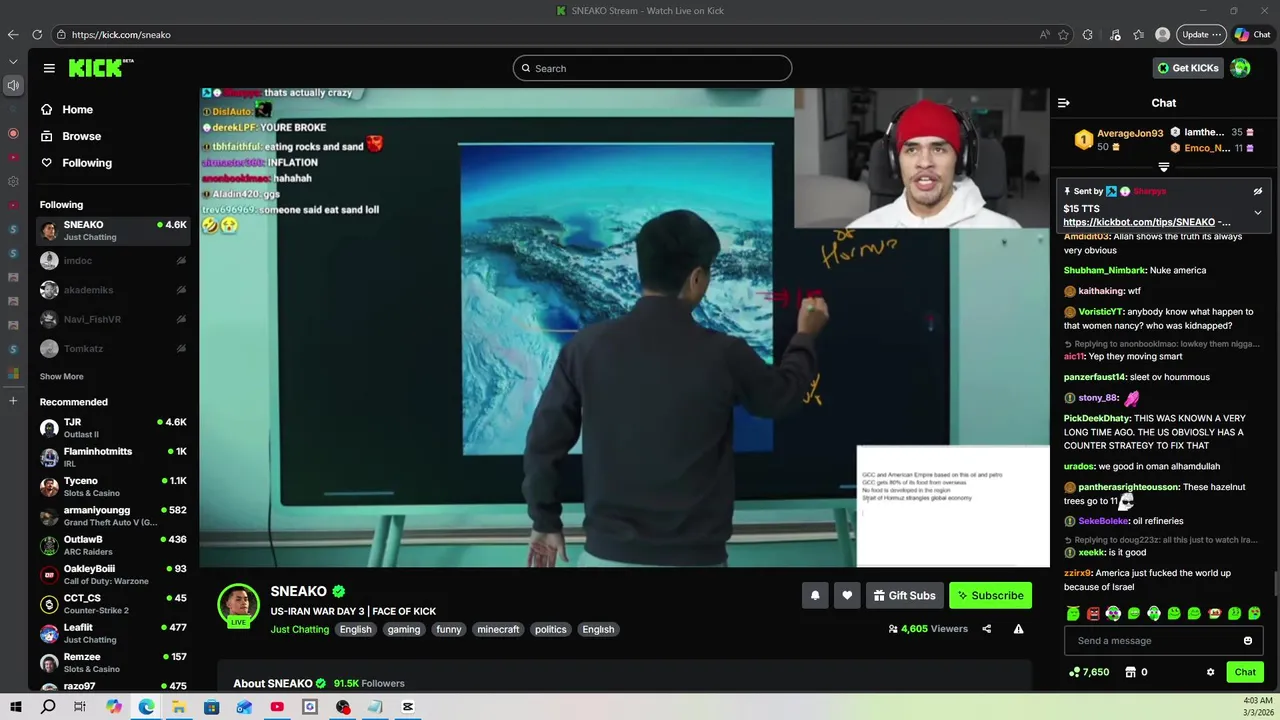Expand the gift leaderboard handle
Viewport: 1280px width, 720px height.
[x=1164, y=167]
